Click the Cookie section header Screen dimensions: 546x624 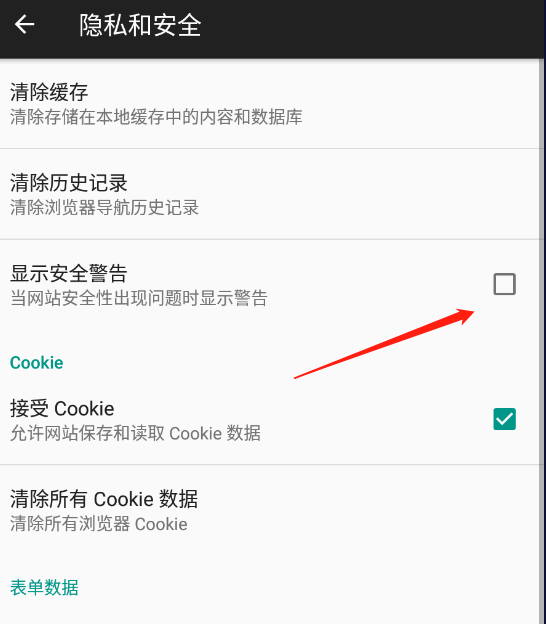[37, 363]
